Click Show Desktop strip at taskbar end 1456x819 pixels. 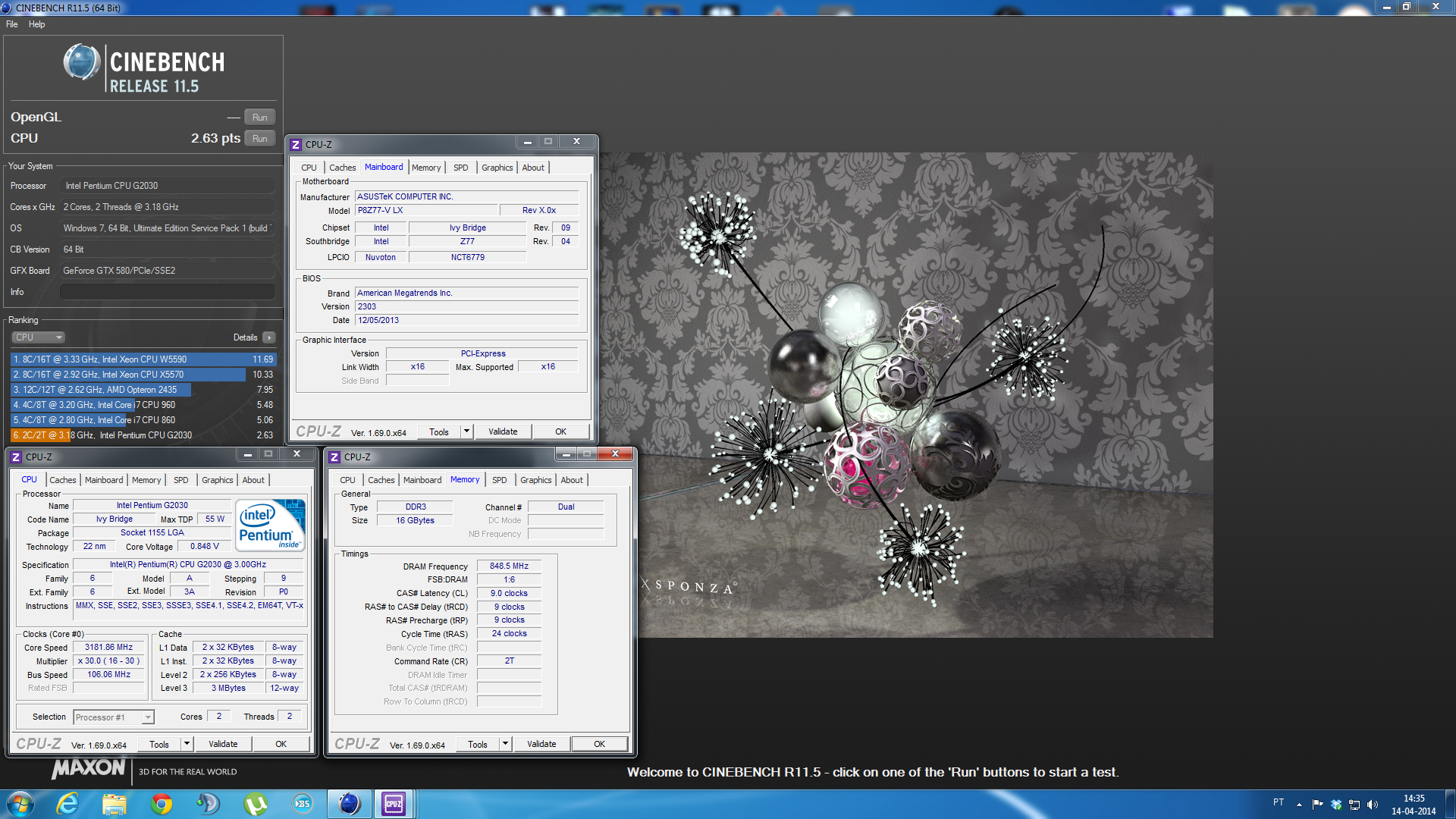point(1450,804)
